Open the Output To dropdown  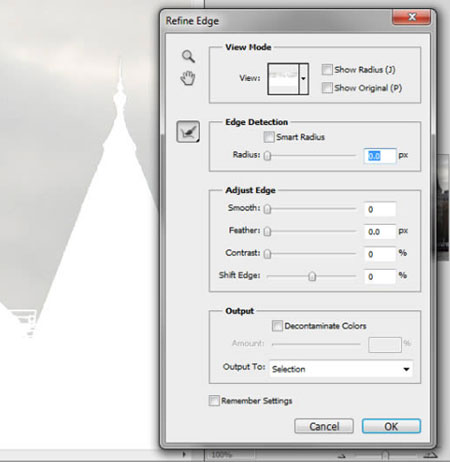[341, 369]
